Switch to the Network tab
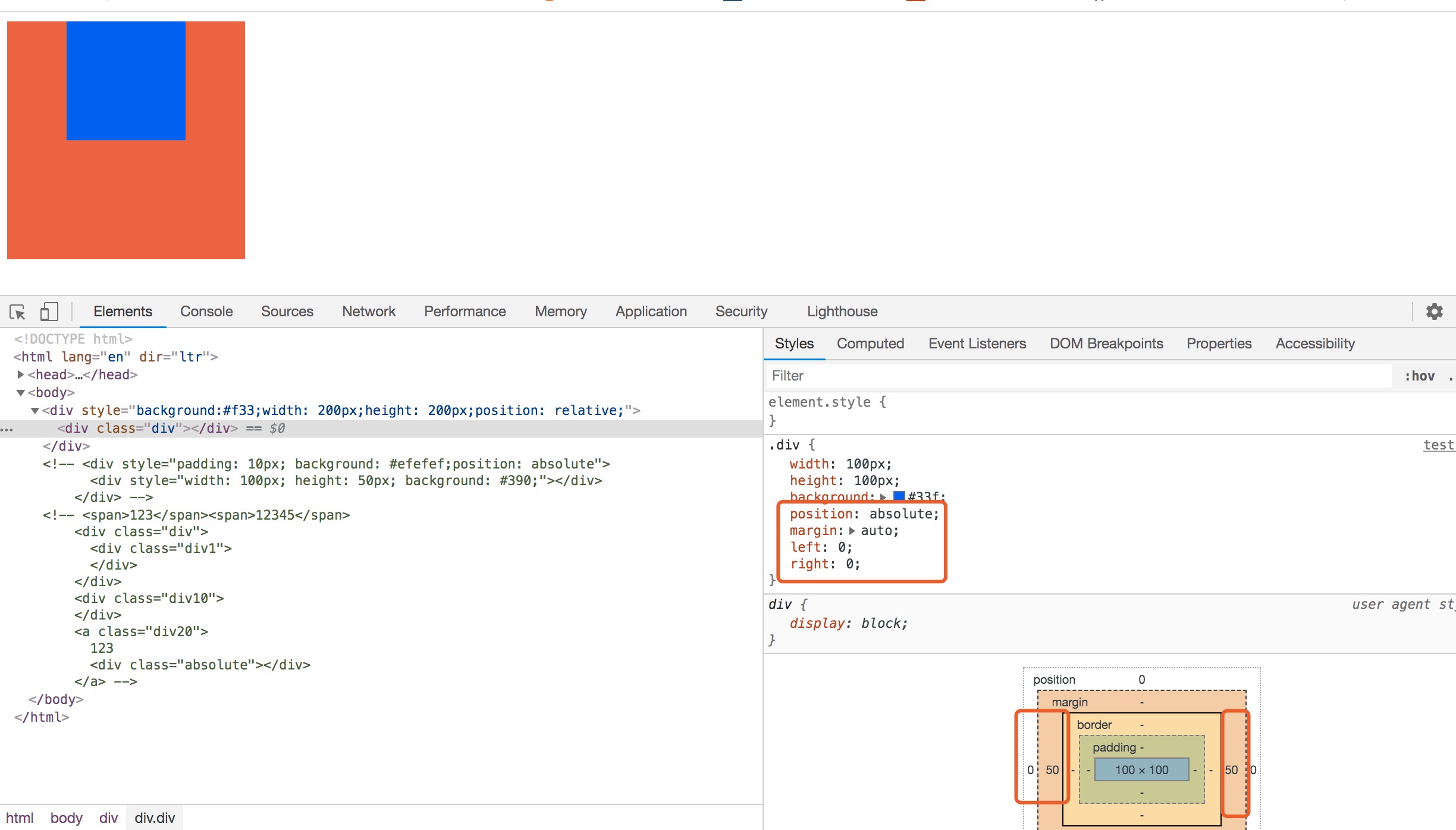The height and width of the screenshot is (830, 1456). (x=369, y=312)
